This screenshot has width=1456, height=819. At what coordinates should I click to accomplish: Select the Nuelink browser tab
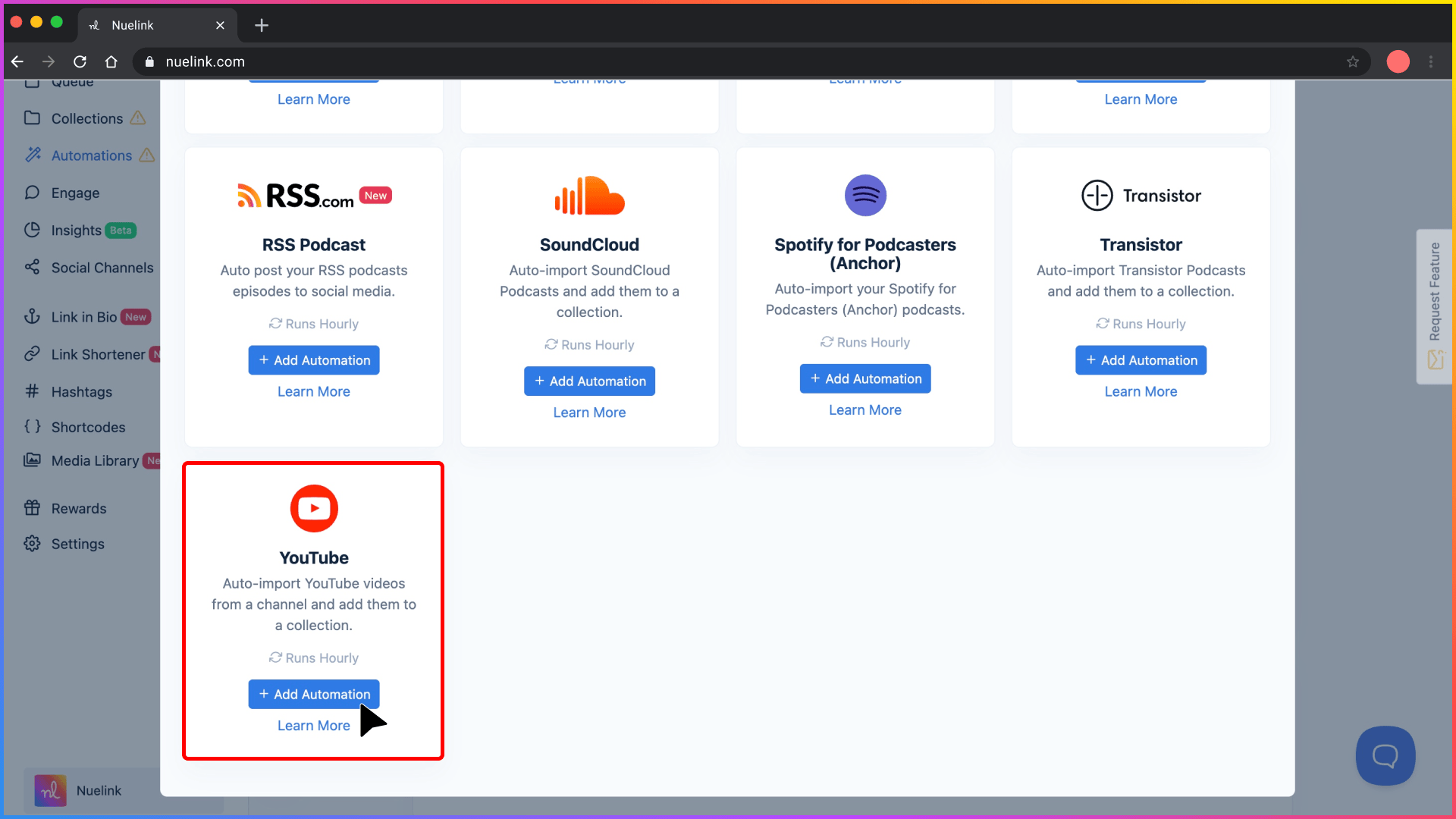157,25
